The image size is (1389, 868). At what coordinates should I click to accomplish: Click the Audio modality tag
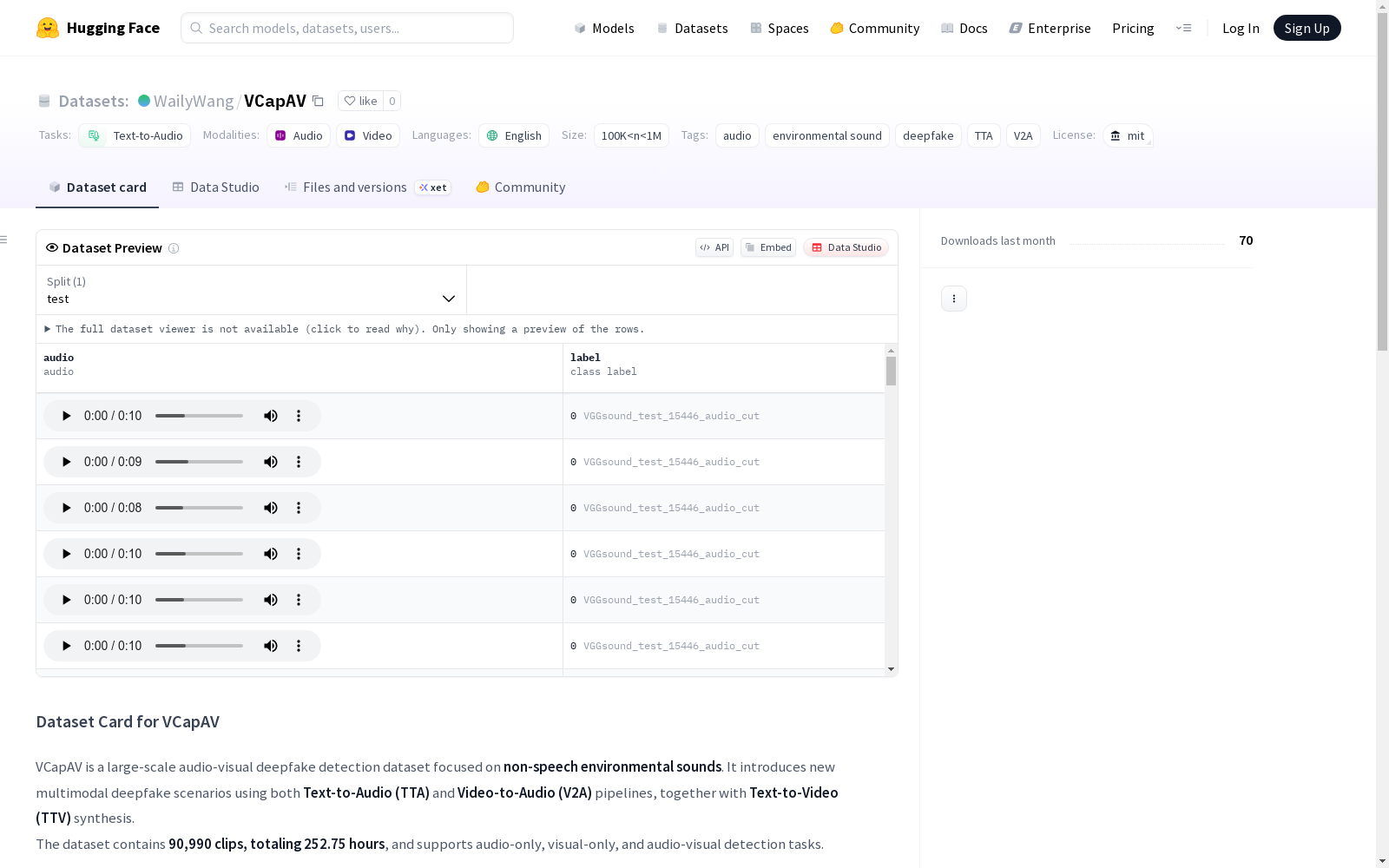pyautogui.click(x=299, y=135)
